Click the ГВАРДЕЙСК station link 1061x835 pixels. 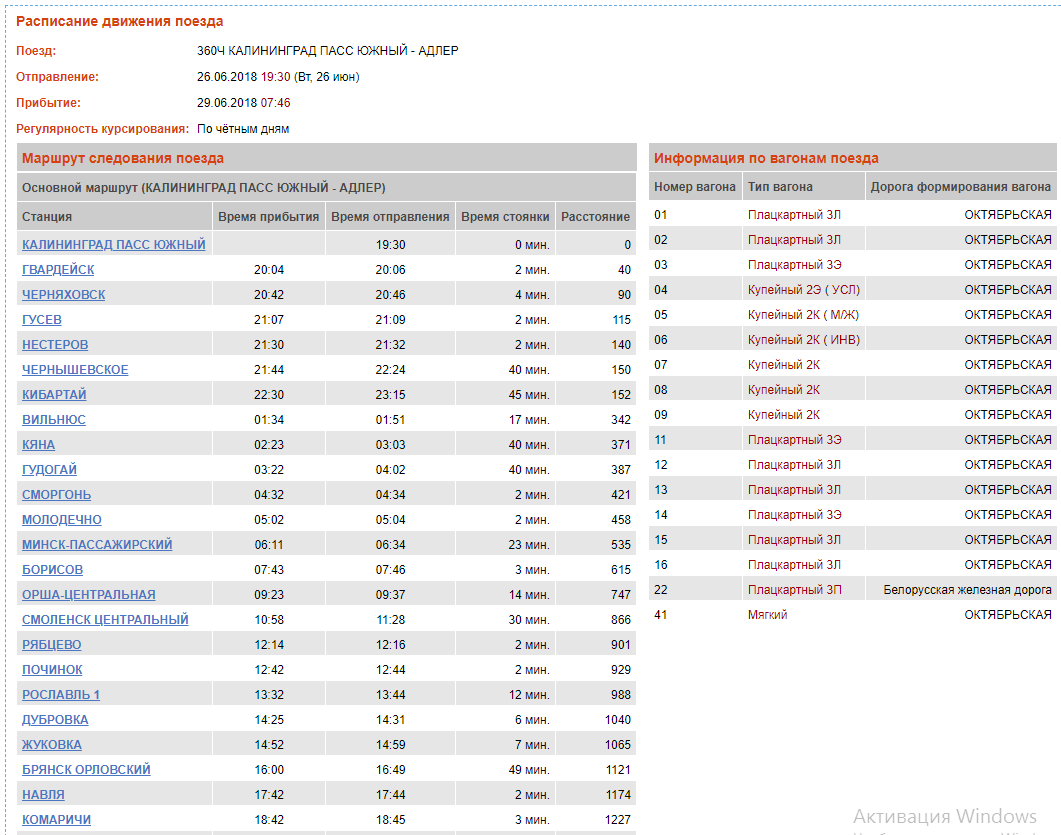click(x=58, y=270)
